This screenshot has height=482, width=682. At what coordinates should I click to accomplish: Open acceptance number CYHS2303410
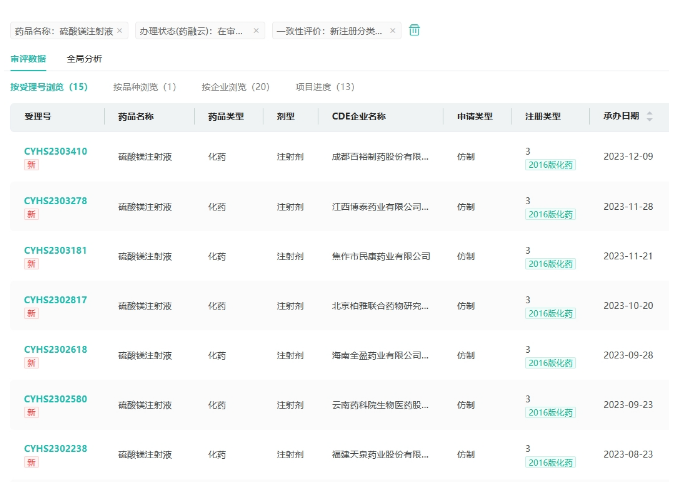(x=56, y=151)
